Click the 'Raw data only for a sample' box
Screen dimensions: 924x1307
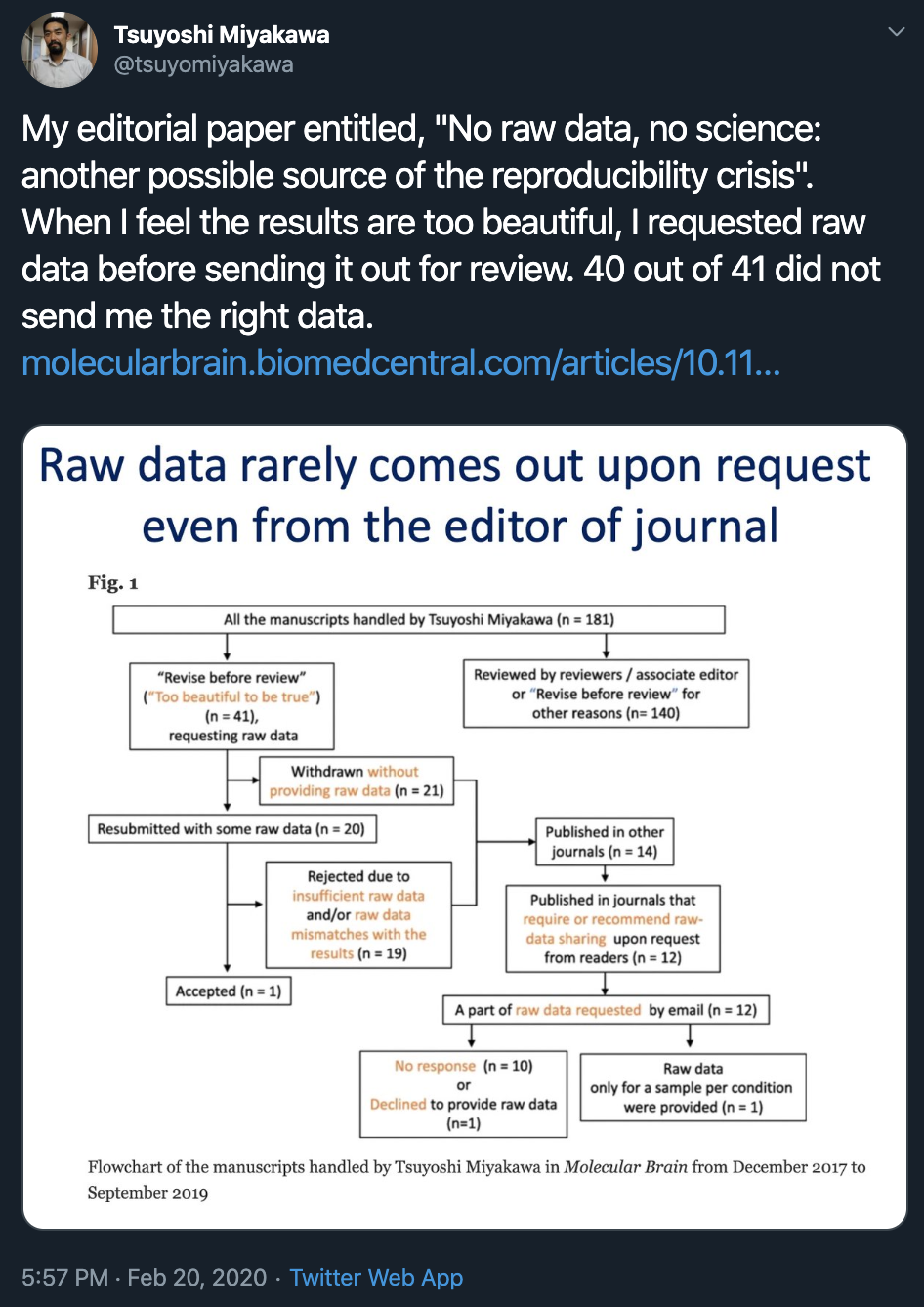pos(693,1087)
